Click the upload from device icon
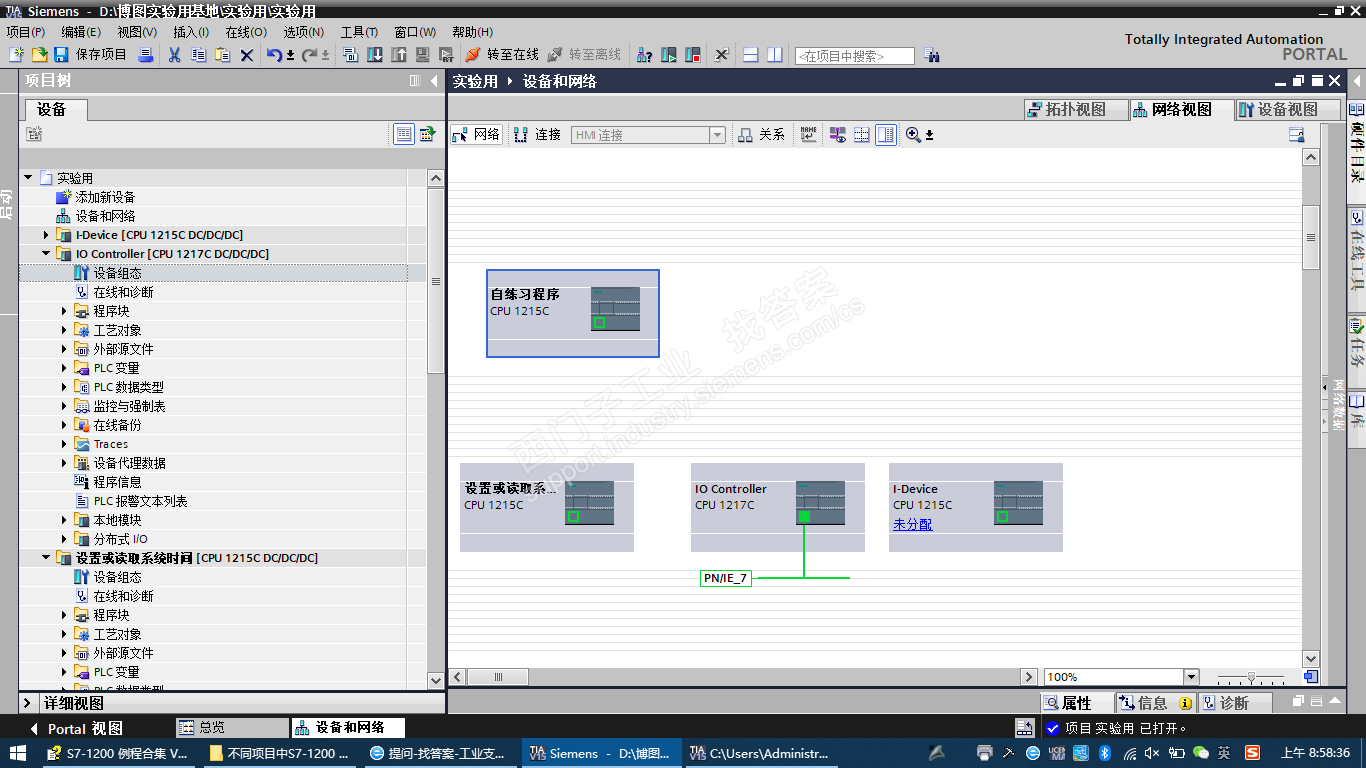The width and height of the screenshot is (1366, 768). 398,55
